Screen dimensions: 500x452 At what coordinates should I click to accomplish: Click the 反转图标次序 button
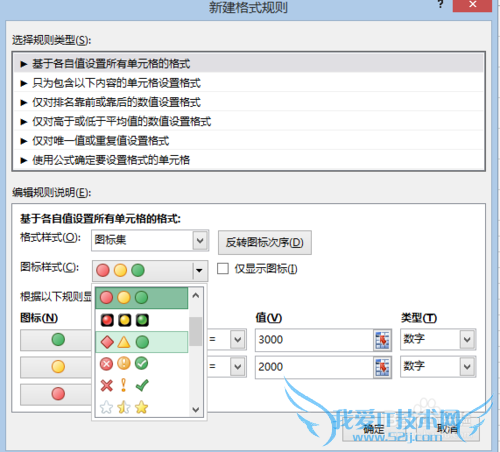pos(265,242)
